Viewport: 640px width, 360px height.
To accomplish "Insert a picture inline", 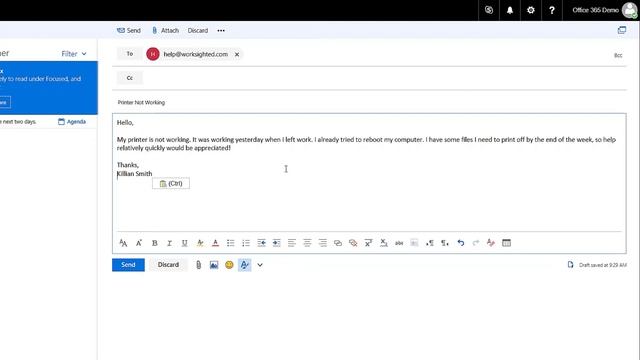I will tap(214, 265).
